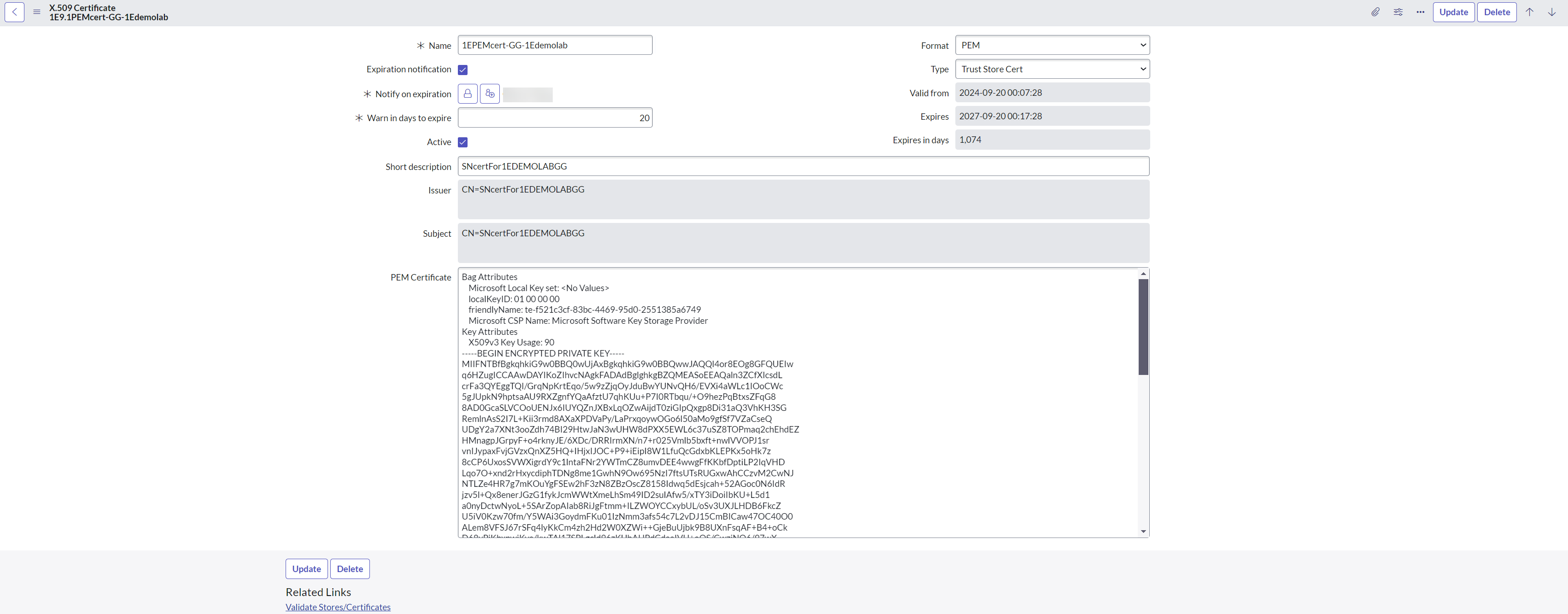The image size is (1568, 614).
Task: Click the Update button in header
Action: 1453,12
